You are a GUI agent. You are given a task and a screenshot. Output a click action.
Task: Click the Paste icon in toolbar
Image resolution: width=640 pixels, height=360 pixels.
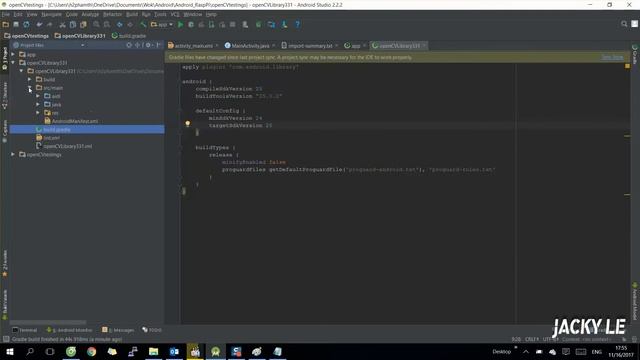click(83, 24)
